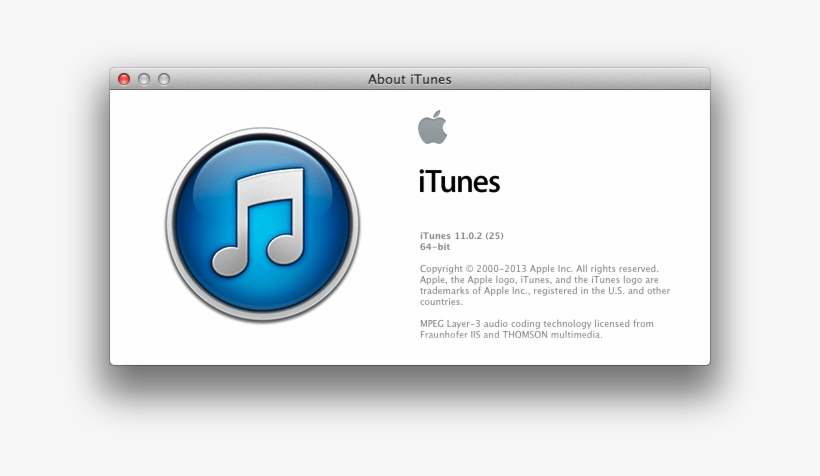This screenshot has width=820, height=476.
Task: Click the large iTunes heading text
Action: (x=459, y=182)
